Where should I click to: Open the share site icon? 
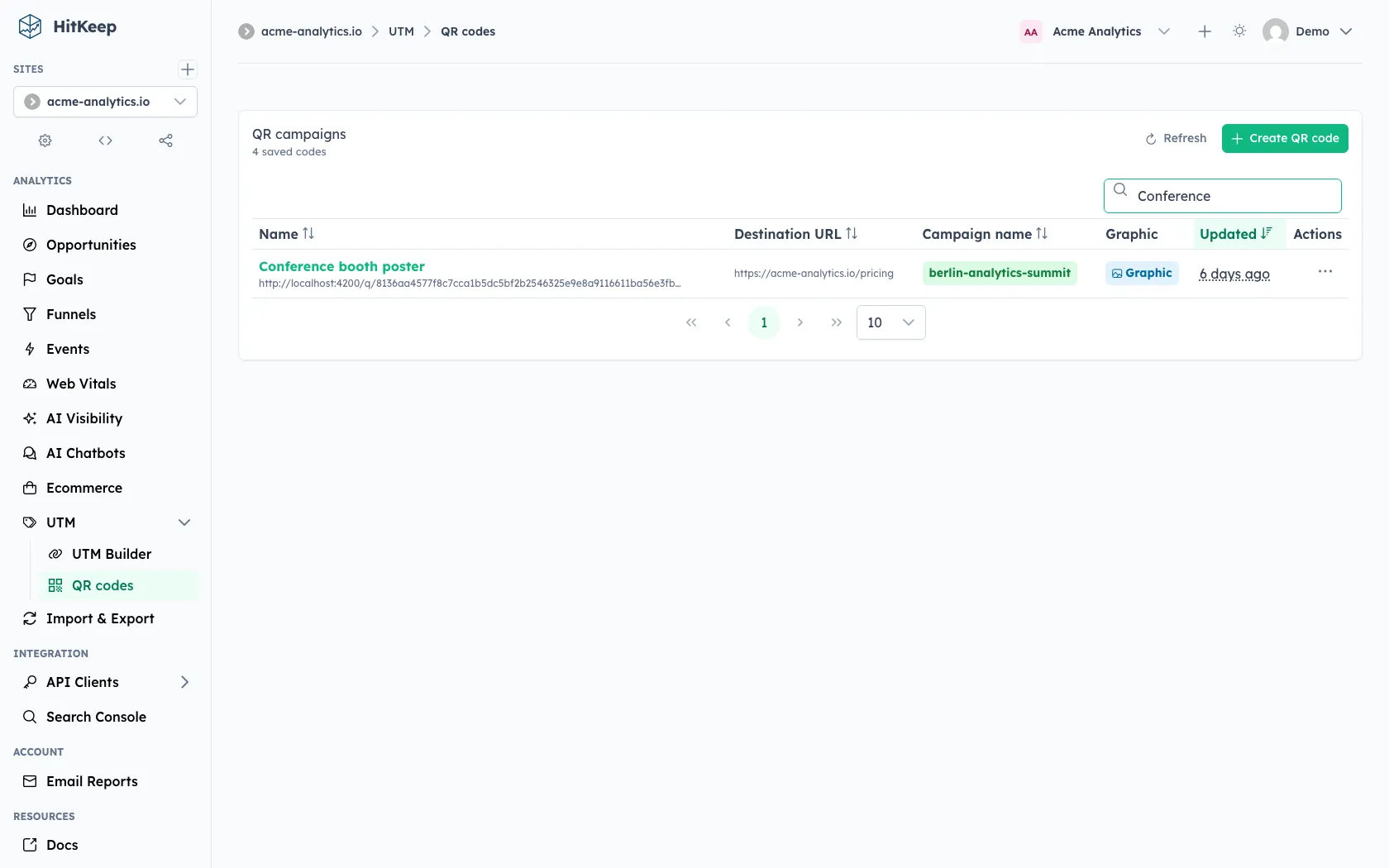[x=165, y=141]
